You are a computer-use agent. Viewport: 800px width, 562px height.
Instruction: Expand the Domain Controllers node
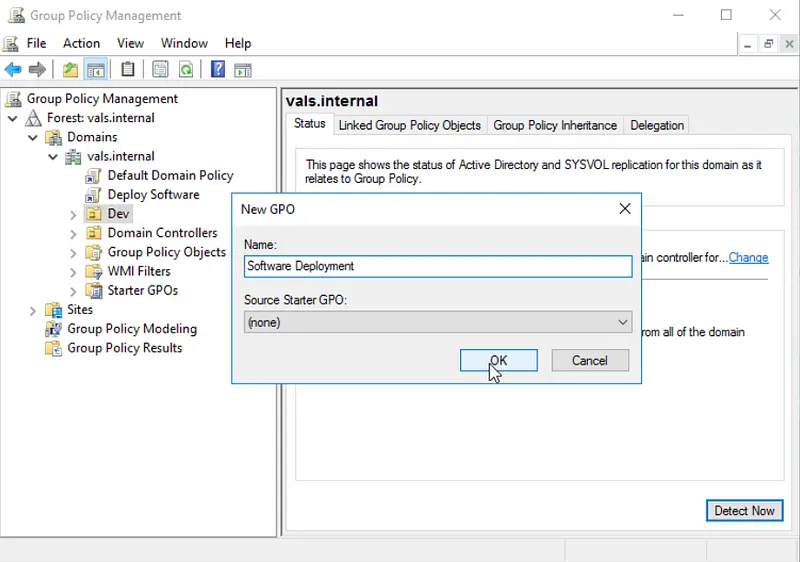(x=73, y=234)
